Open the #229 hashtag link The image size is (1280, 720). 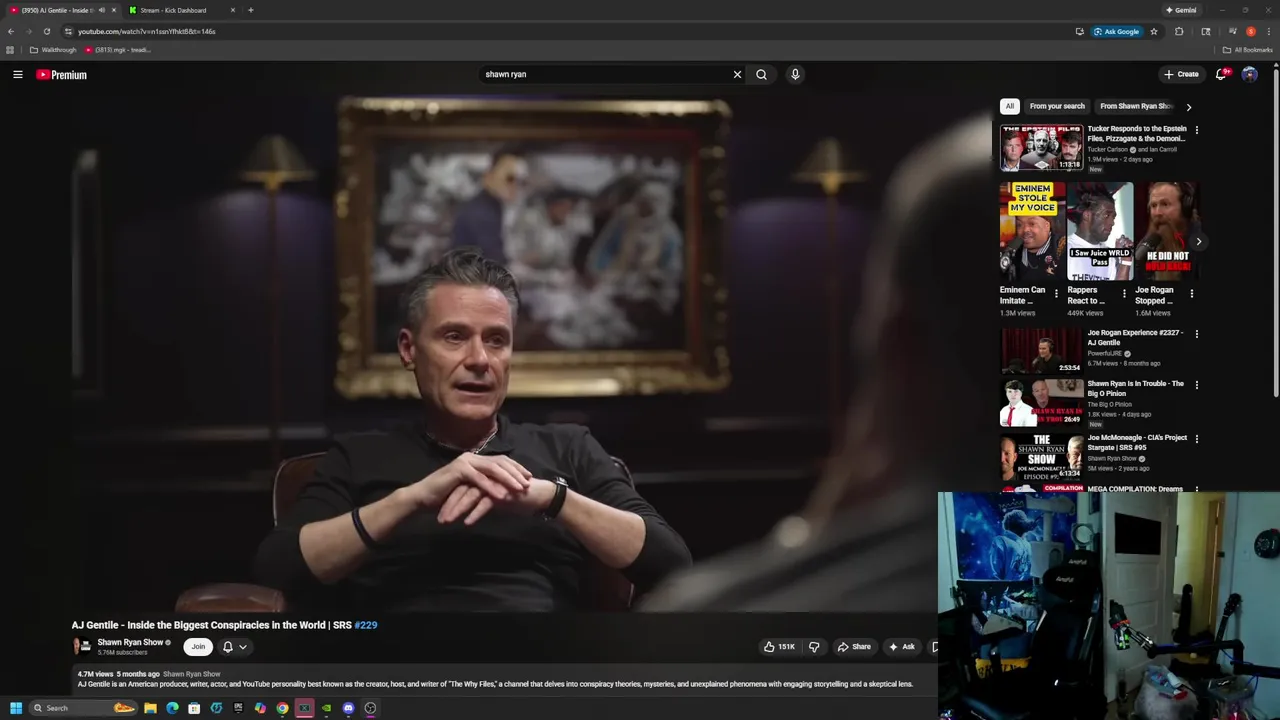366,625
